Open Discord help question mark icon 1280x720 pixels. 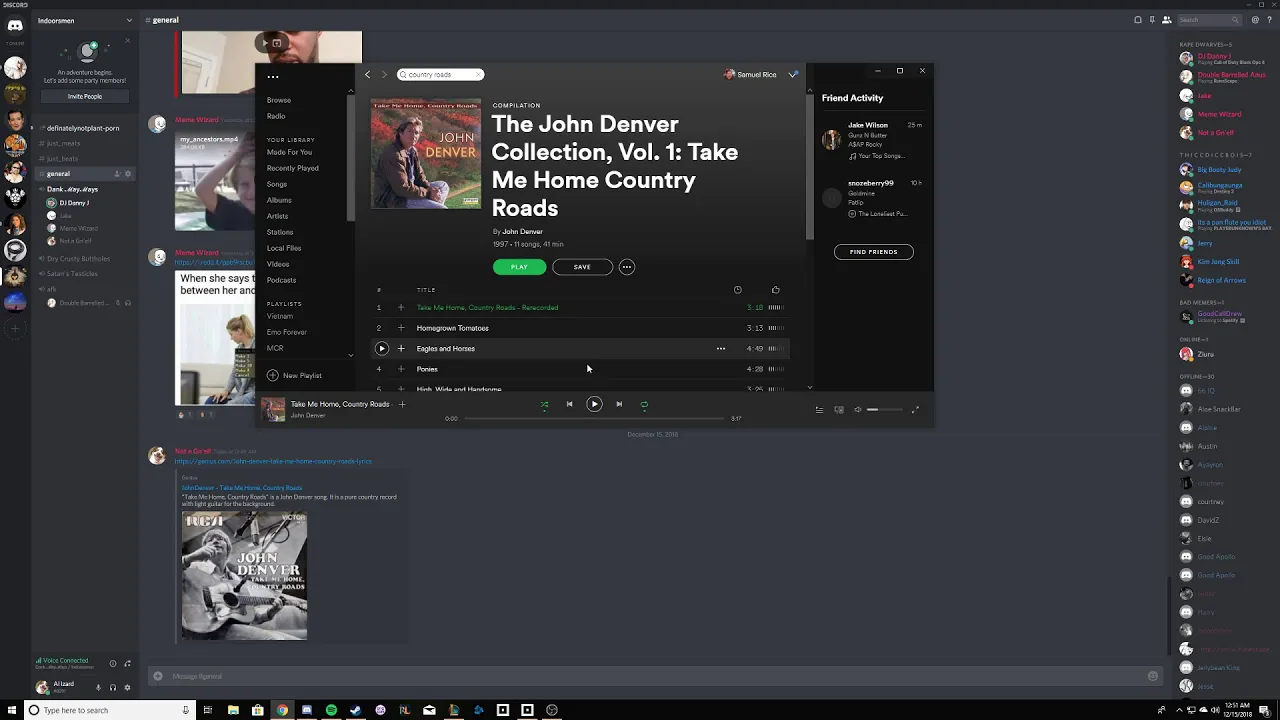[1269, 20]
